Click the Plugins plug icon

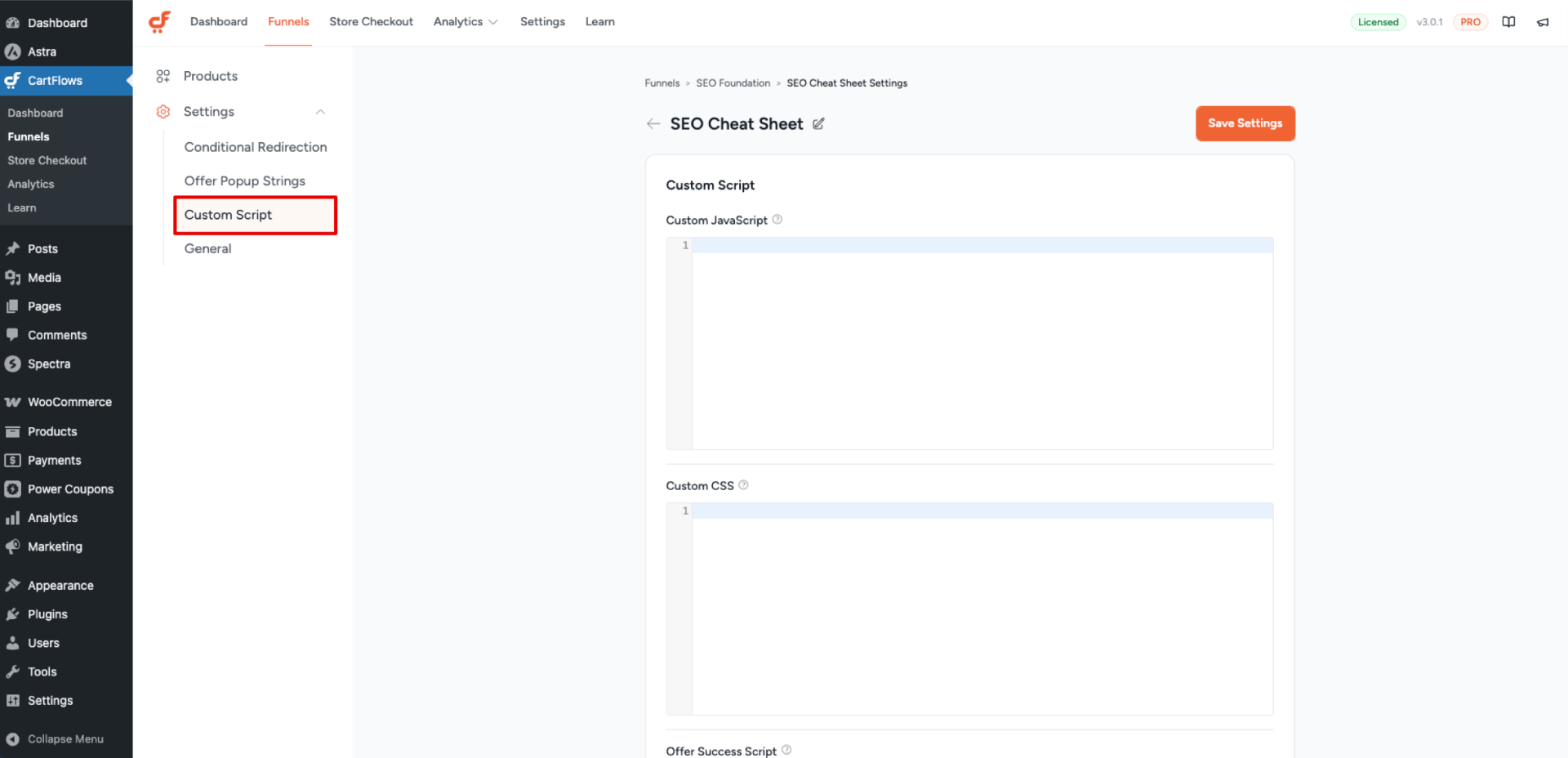(x=12, y=614)
